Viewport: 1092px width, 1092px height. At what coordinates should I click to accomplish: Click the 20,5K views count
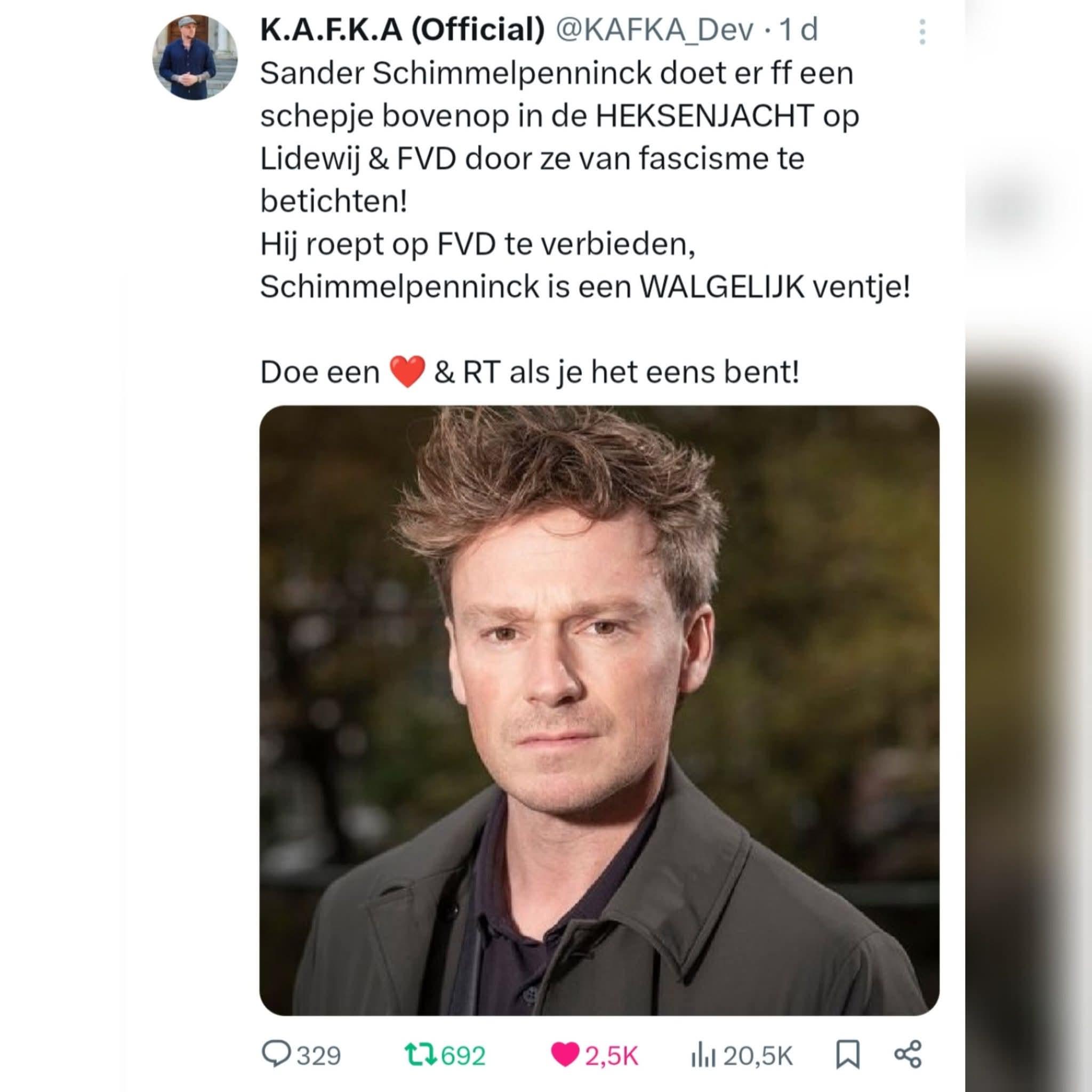(x=758, y=1056)
